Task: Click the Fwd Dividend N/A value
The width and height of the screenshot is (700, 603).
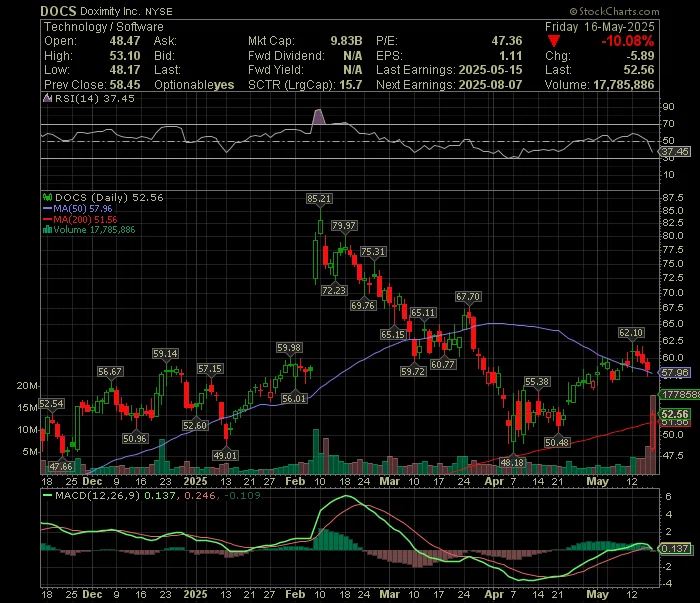Action: 353,56
